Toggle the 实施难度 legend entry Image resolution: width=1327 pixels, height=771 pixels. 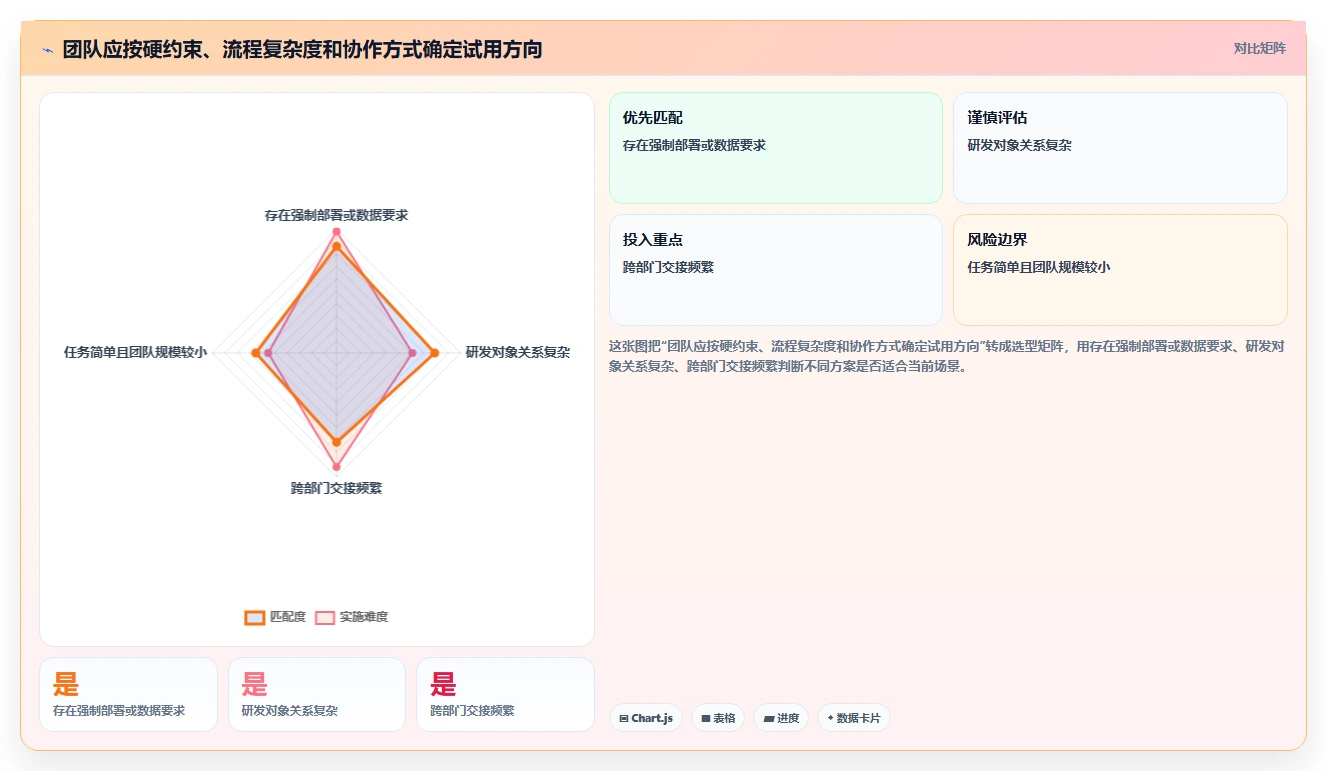point(351,617)
